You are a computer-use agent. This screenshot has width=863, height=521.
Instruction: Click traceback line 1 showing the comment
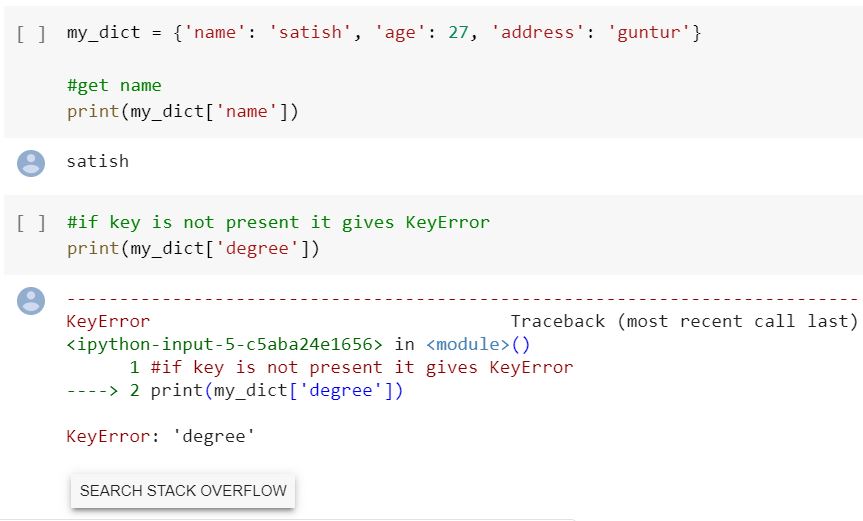(x=351, y=367)
